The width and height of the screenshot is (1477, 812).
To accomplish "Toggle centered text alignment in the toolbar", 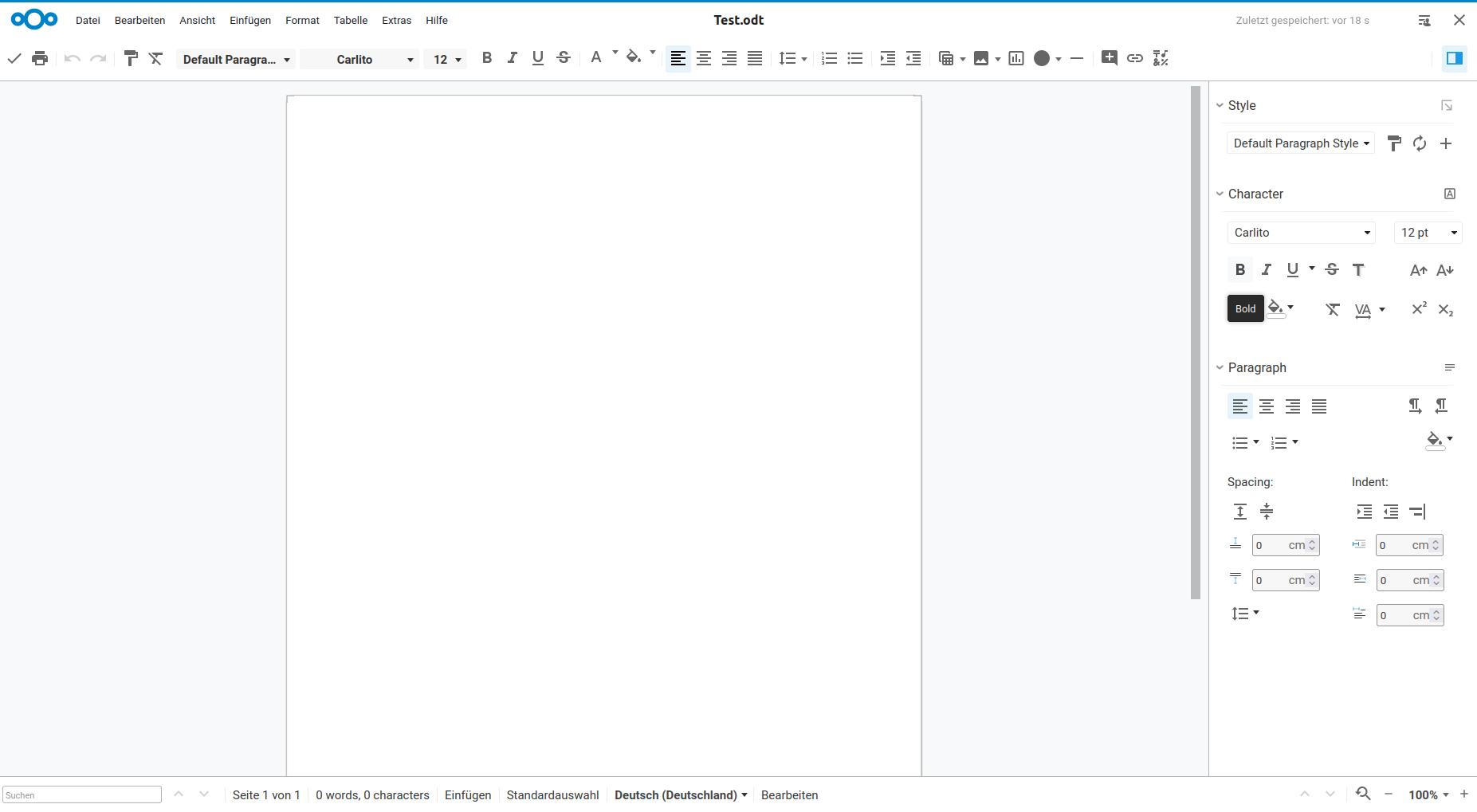I will pos(704,57).
